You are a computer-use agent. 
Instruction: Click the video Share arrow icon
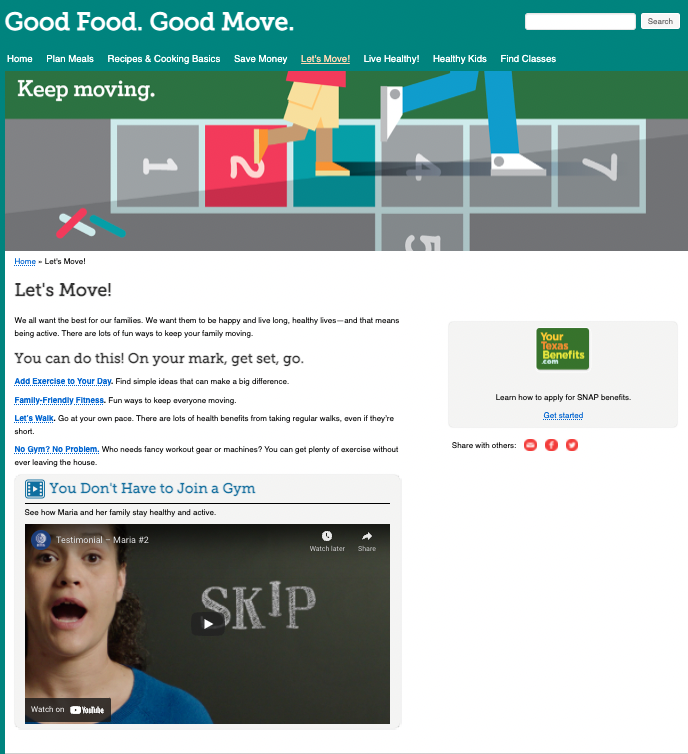pyautogui.click(x=367, y=536)
